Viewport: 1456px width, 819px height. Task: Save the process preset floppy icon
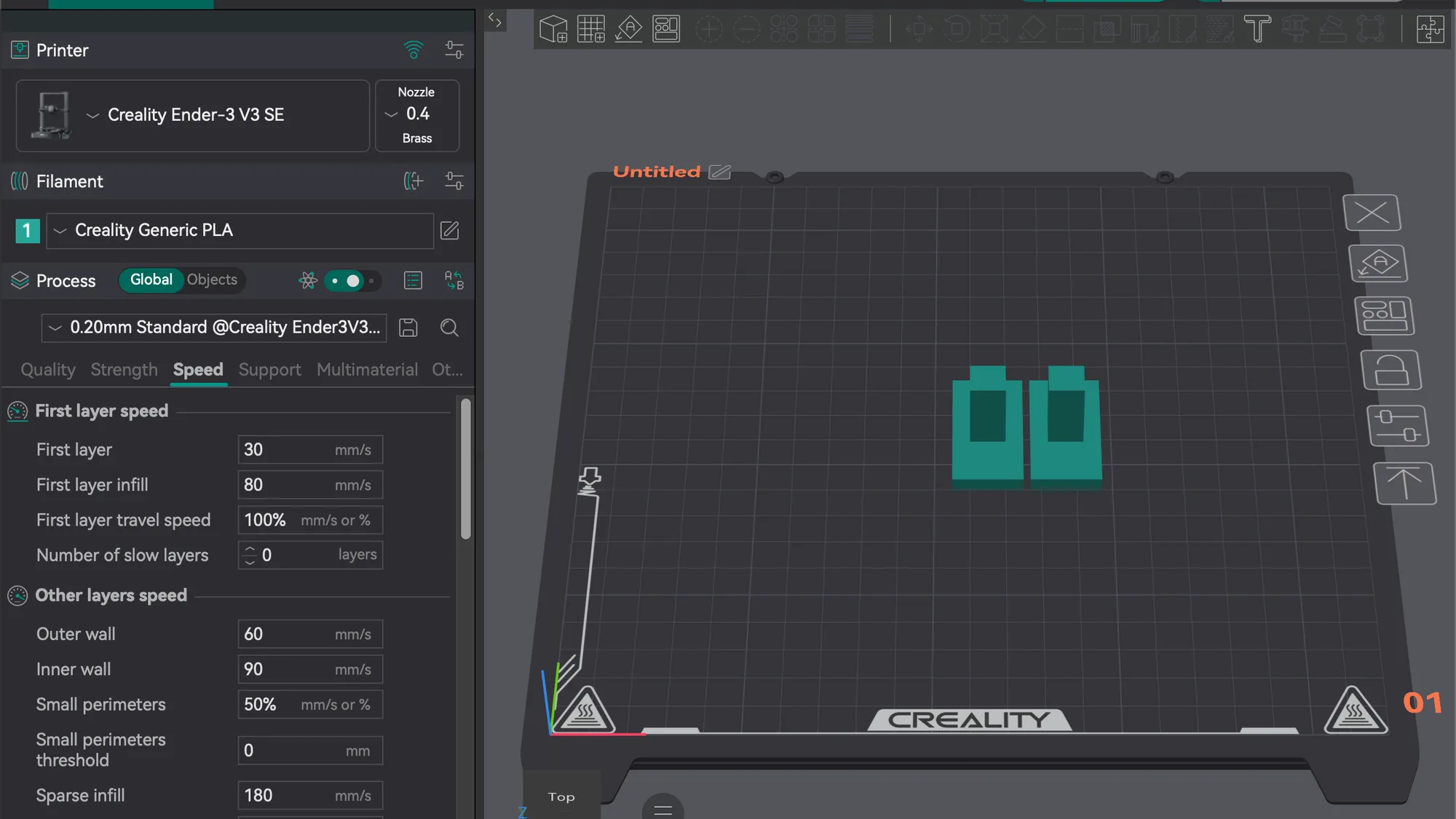tap(408, 328)
